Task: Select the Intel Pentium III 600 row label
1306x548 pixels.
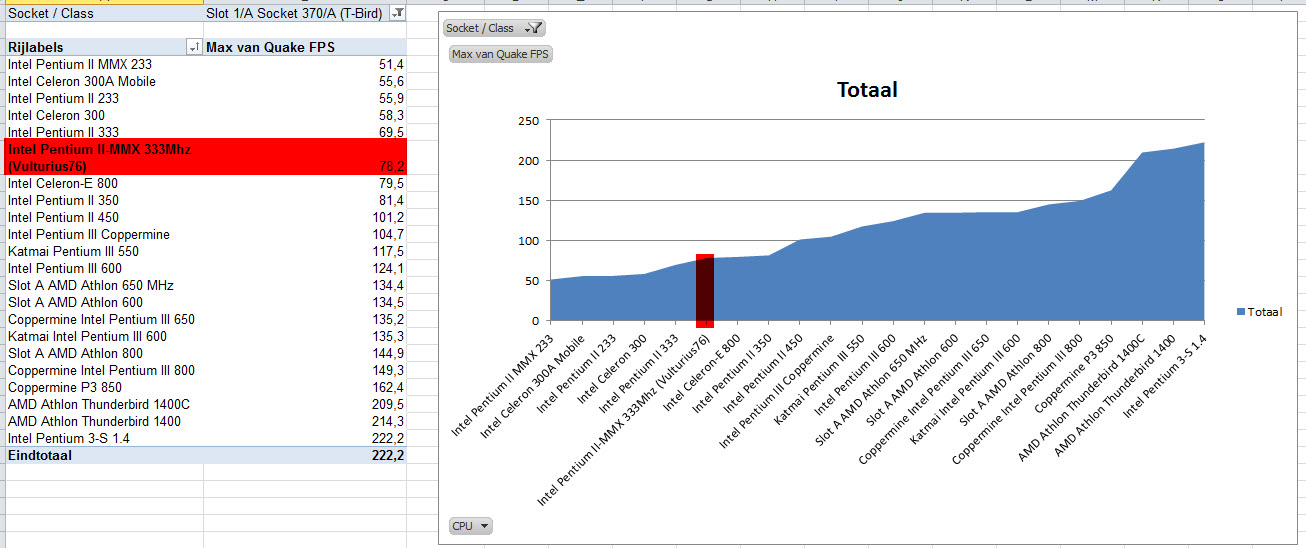Action: (x=65, y=268)
